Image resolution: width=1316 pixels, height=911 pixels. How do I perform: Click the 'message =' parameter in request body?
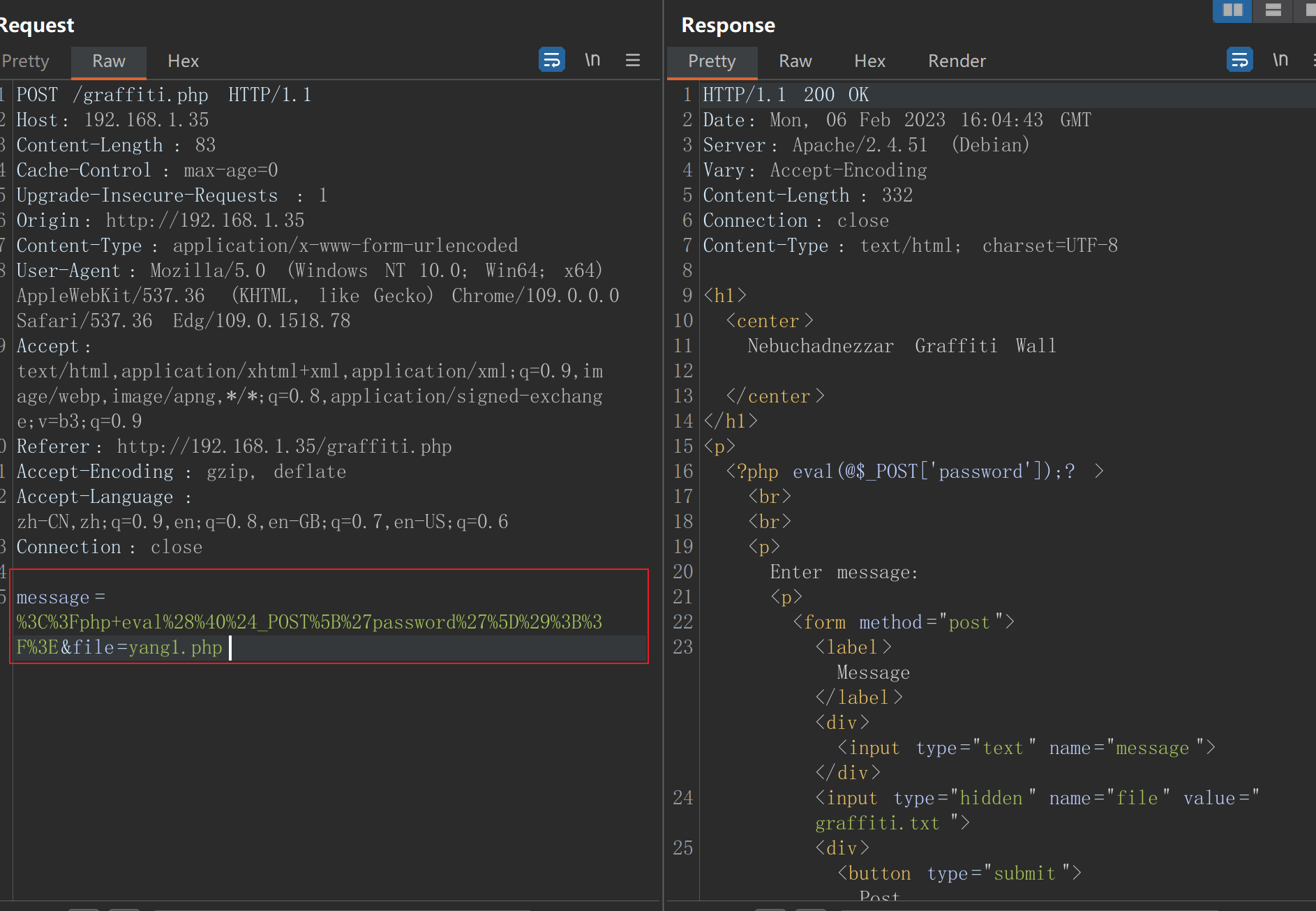[x=61, y=597]
